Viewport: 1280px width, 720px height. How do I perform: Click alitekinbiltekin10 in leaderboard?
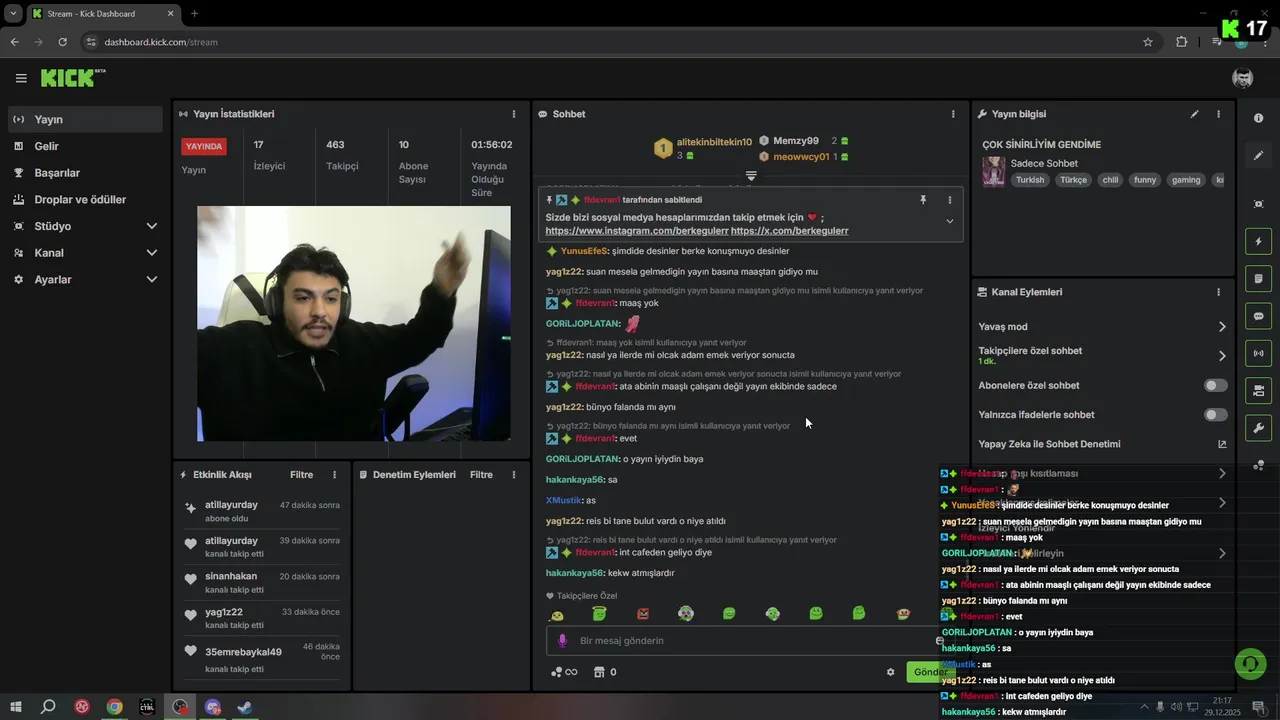coord(714,142)
